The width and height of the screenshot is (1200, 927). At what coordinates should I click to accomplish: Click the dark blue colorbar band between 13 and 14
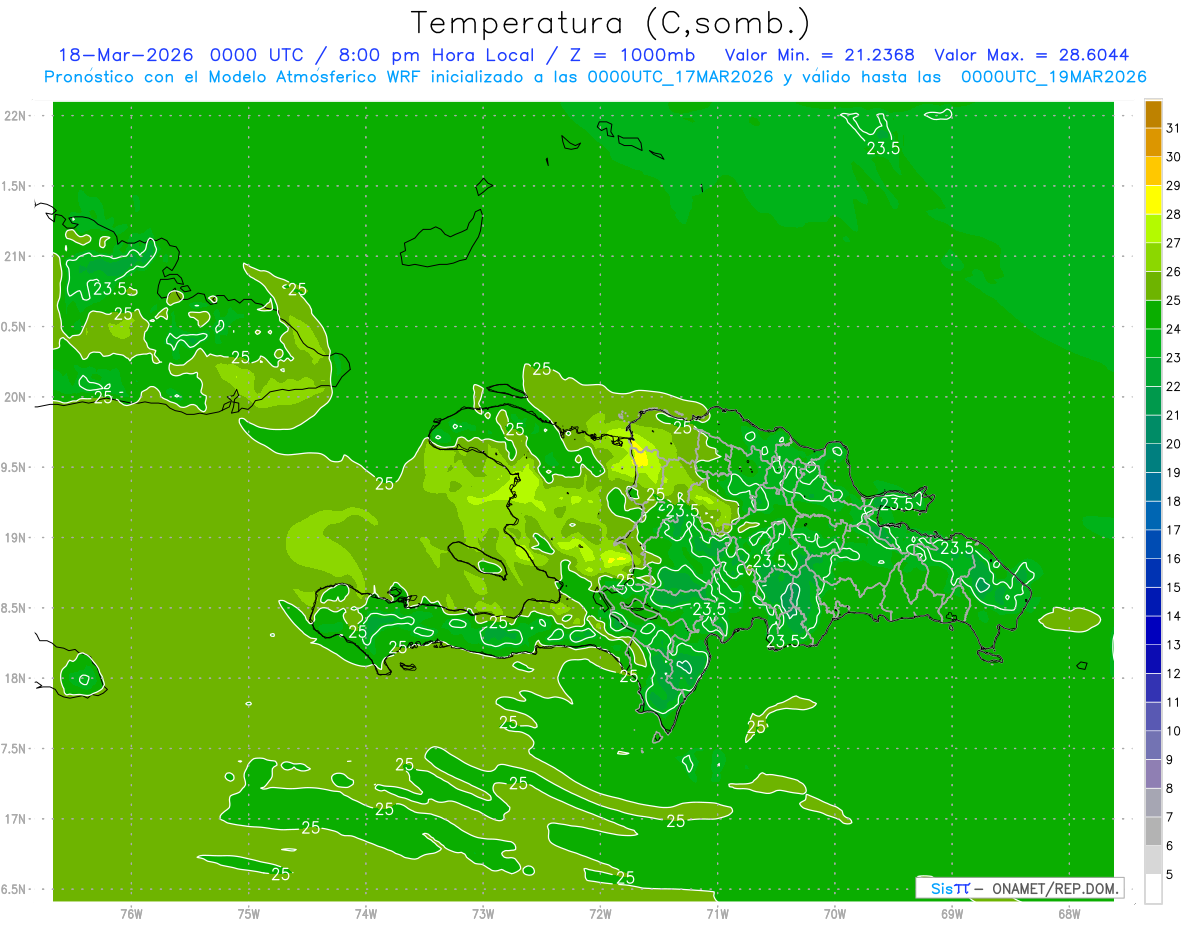1153,630
